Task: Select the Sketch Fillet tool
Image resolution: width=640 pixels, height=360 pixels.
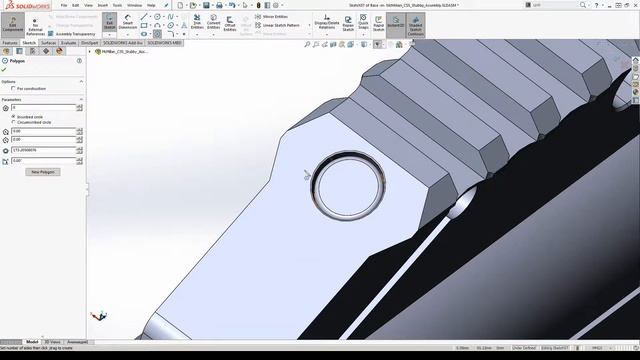Action: (171, 34)
